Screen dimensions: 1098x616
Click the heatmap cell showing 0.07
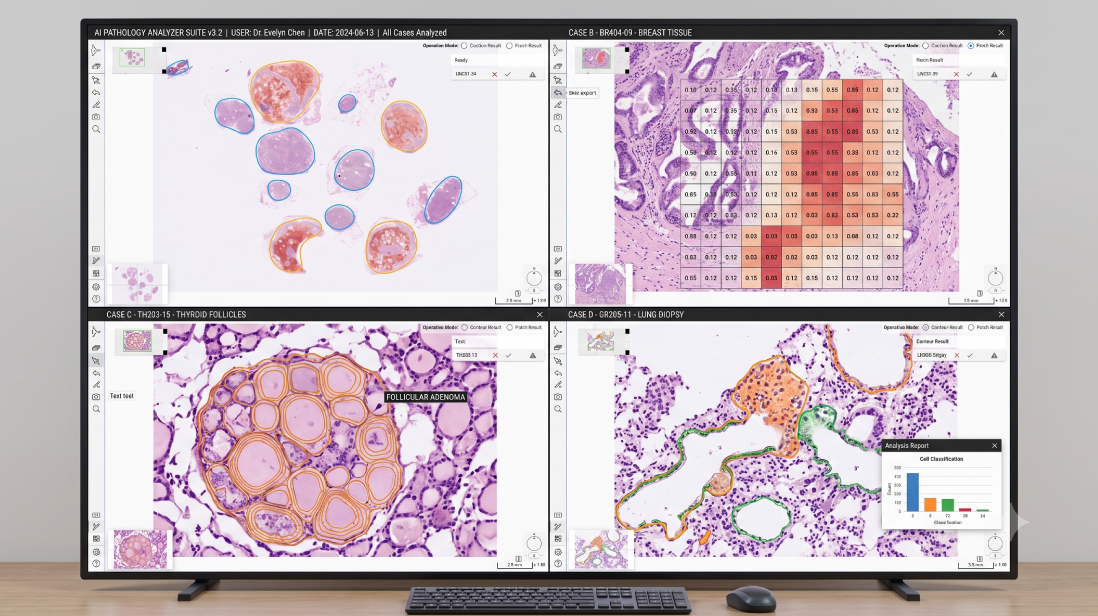[690, 111]
